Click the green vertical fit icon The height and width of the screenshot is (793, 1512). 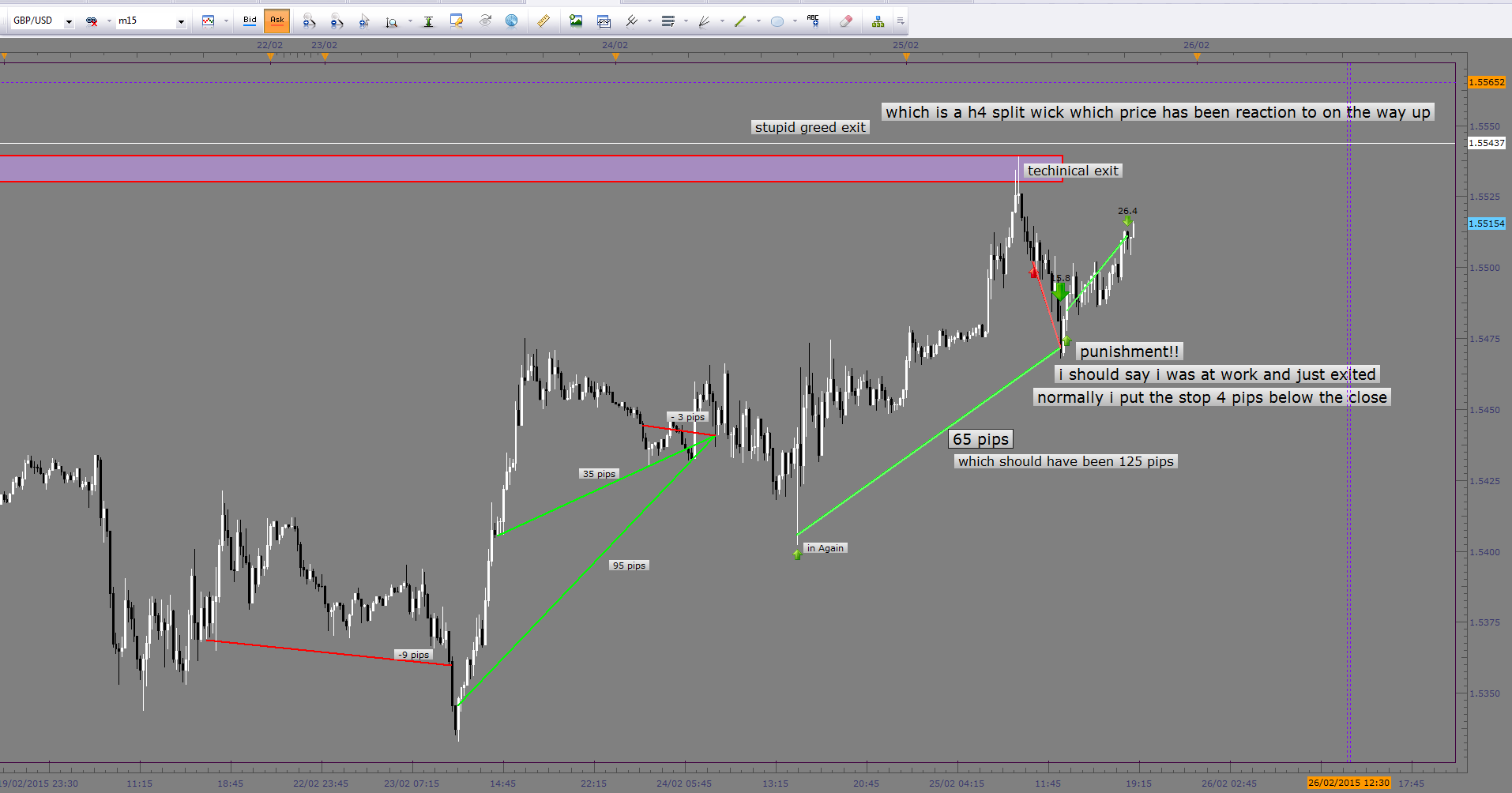coord(428,21)
